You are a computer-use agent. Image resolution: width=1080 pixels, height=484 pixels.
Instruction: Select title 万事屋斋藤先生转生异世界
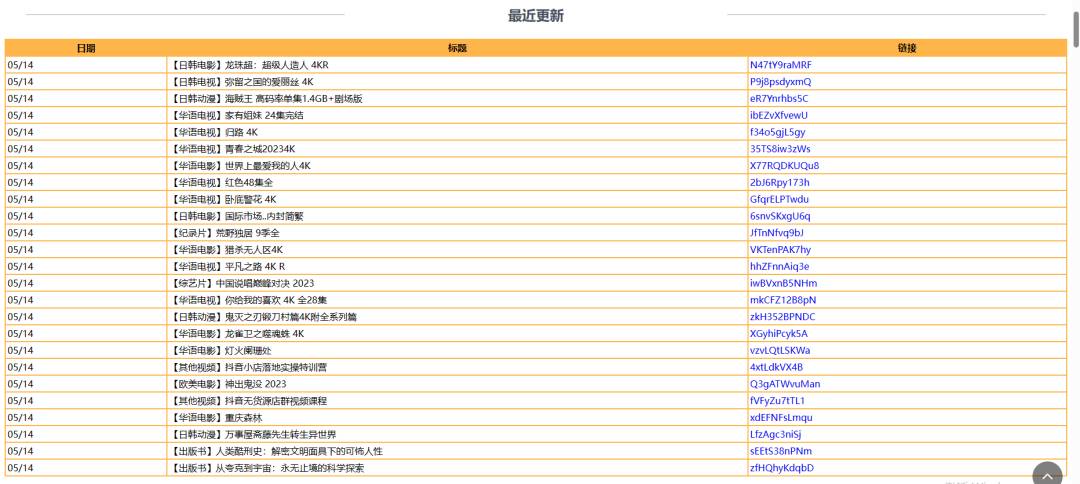280,434
